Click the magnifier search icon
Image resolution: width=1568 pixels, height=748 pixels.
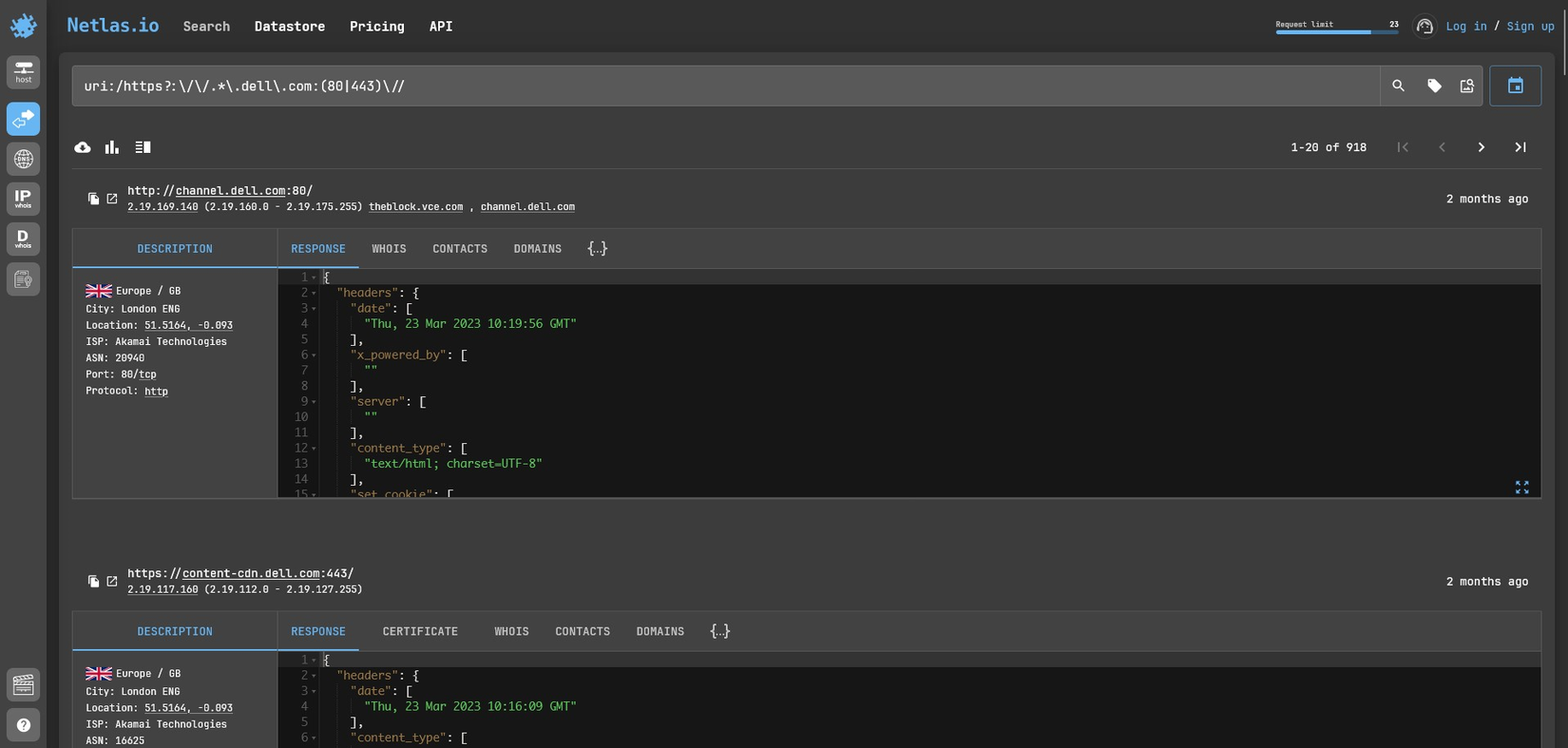tap(1398, 86)
